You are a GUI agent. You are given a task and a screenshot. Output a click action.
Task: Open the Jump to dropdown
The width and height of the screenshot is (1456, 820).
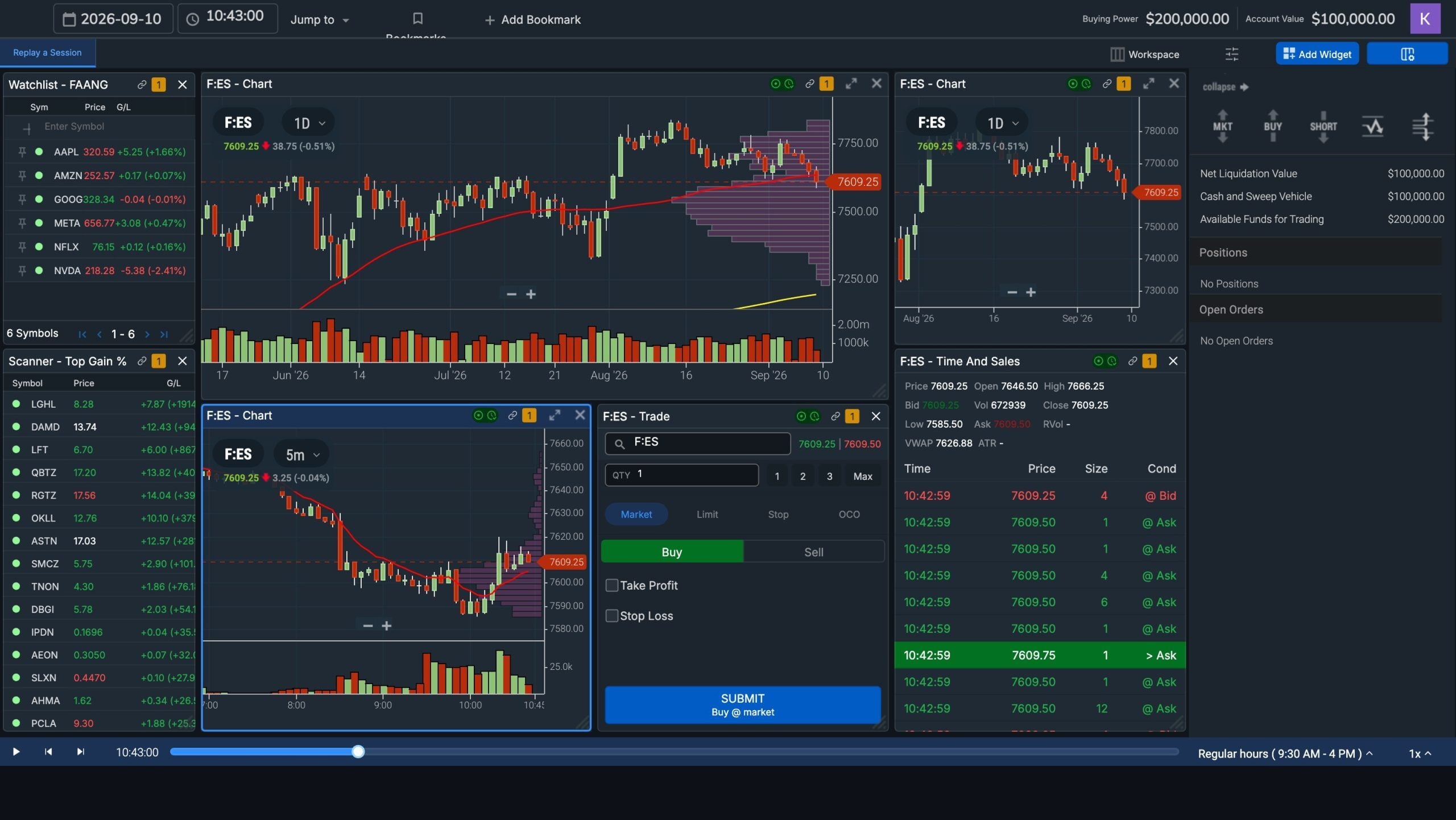(320, 19)
